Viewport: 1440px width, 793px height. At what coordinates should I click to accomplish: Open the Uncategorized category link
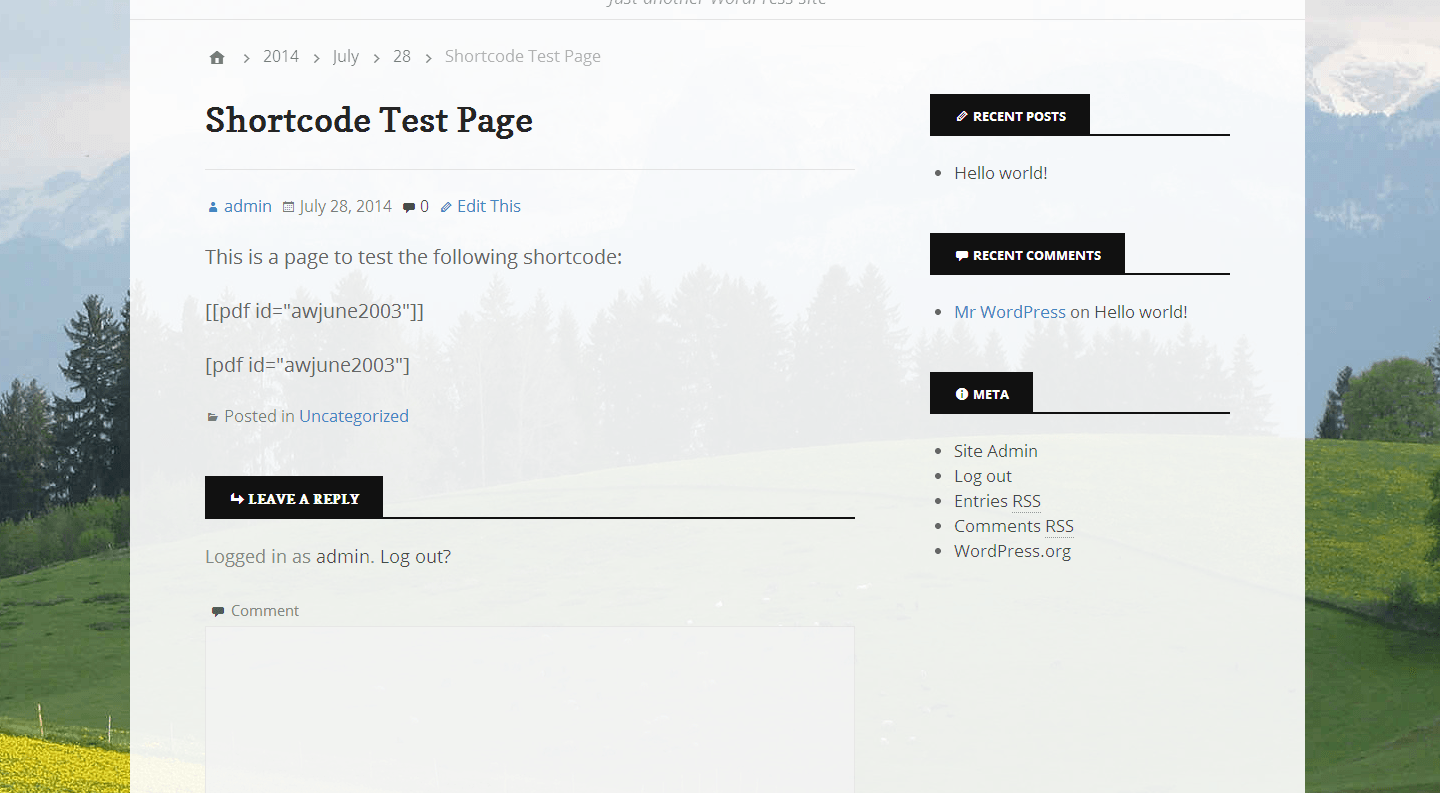coord(354,416)
